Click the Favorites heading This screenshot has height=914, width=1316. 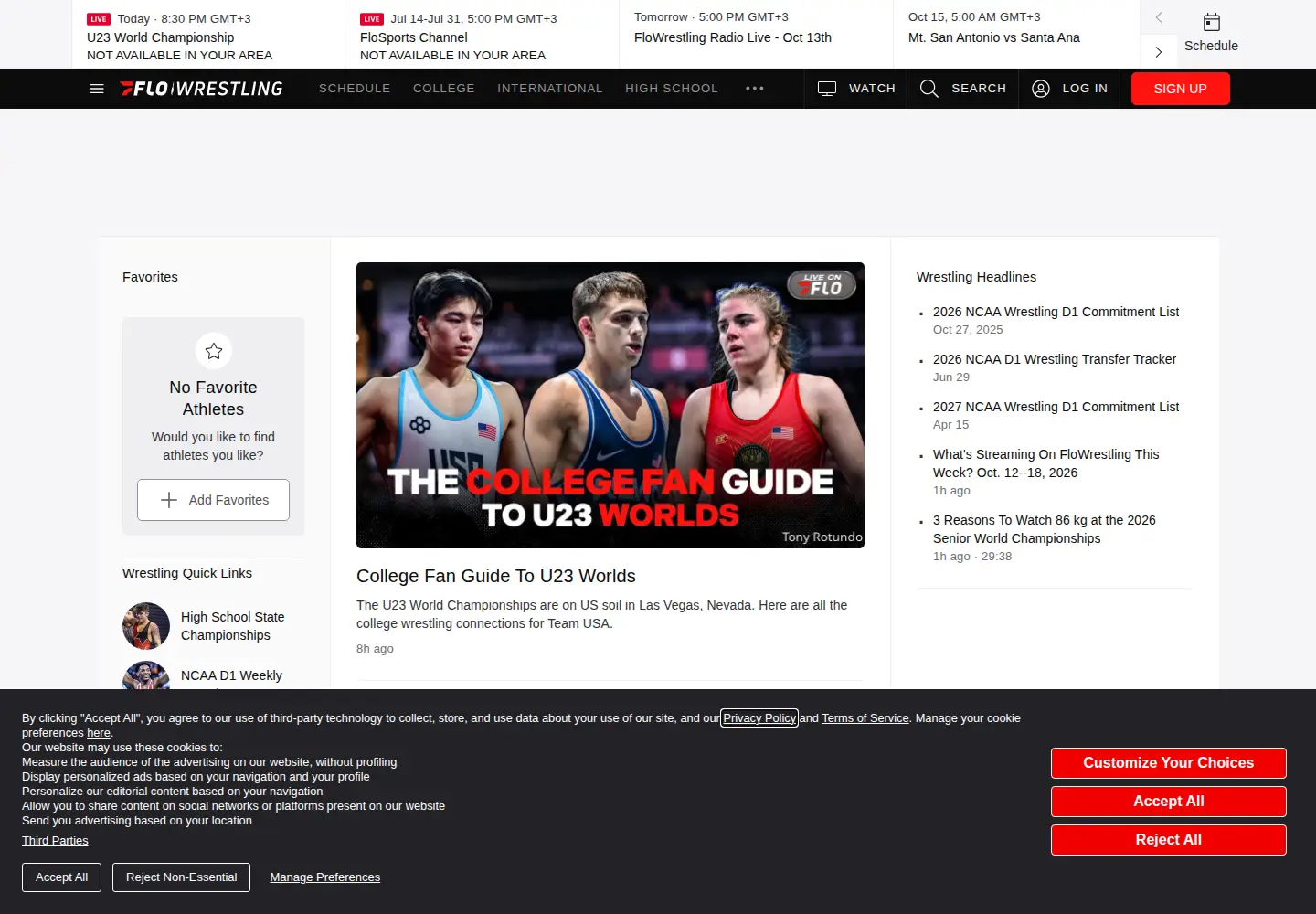(150, 277)
